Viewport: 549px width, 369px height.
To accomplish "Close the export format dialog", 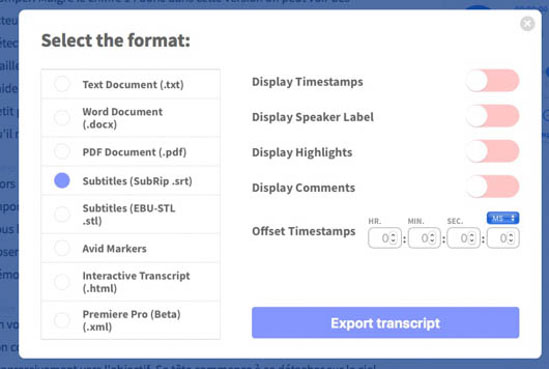I will (x=527, y=24).
